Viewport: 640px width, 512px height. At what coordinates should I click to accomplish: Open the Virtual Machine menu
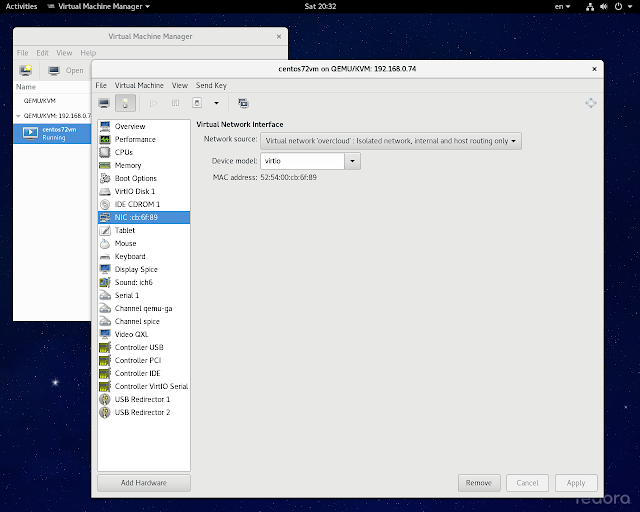(x=139, y=85)
